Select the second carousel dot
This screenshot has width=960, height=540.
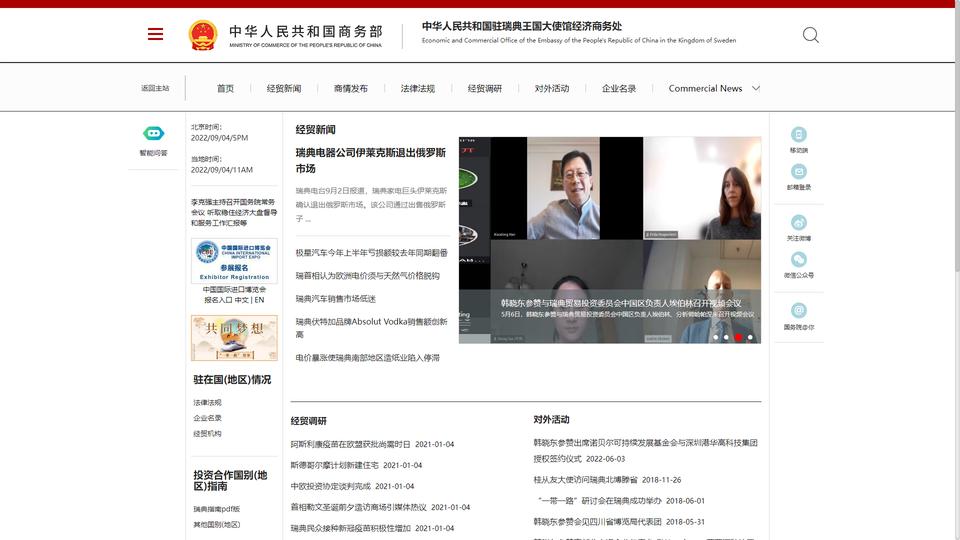pyautogui.click(x=726, y=337)
